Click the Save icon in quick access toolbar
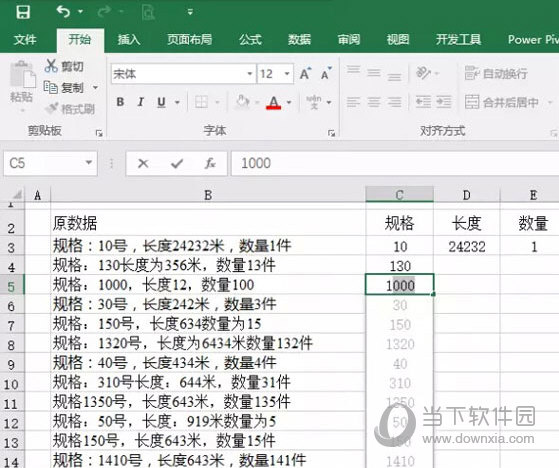559x468 pixels. (x=23, y=12)
